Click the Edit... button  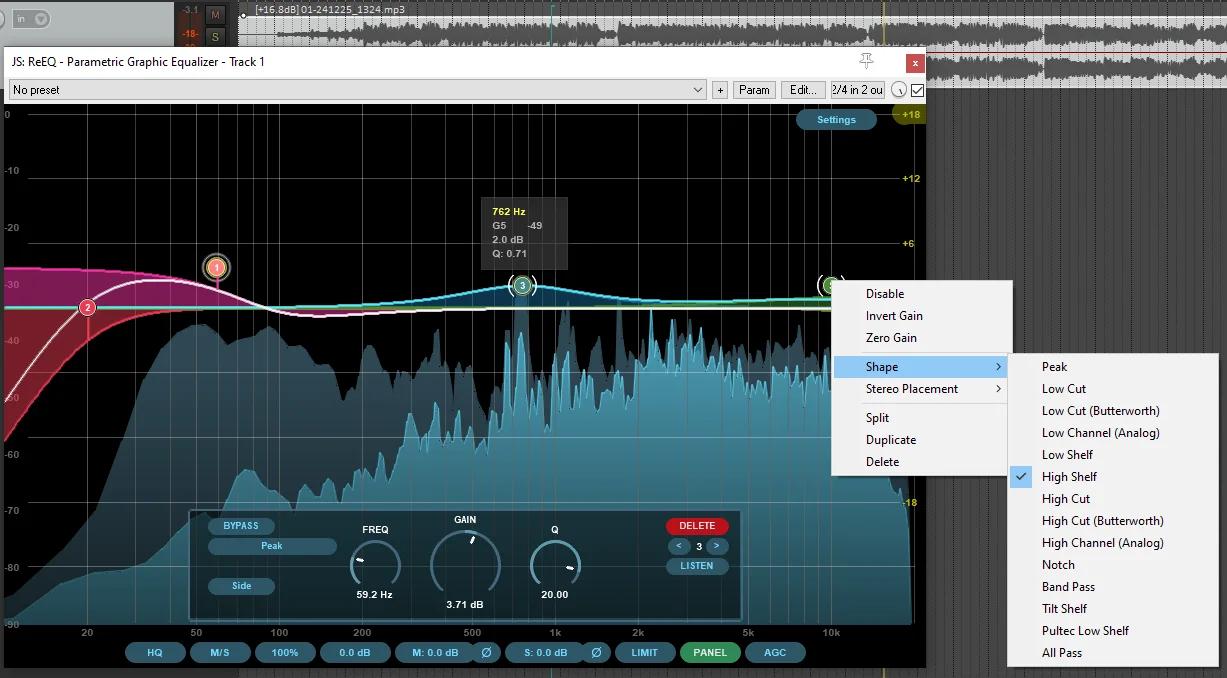pyautogui.click(x=804, y=90)
